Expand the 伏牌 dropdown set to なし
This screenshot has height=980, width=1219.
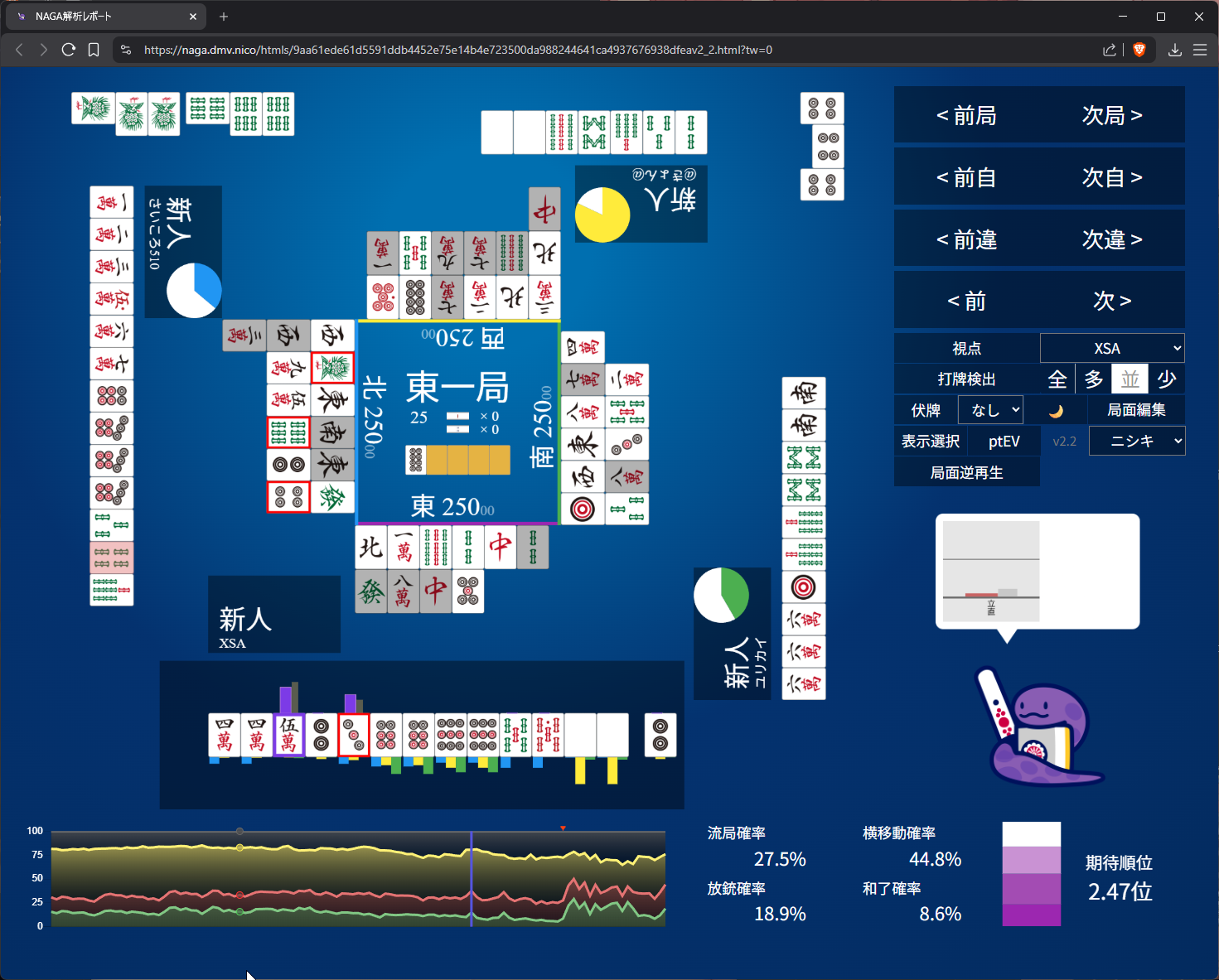pos(990,410)
